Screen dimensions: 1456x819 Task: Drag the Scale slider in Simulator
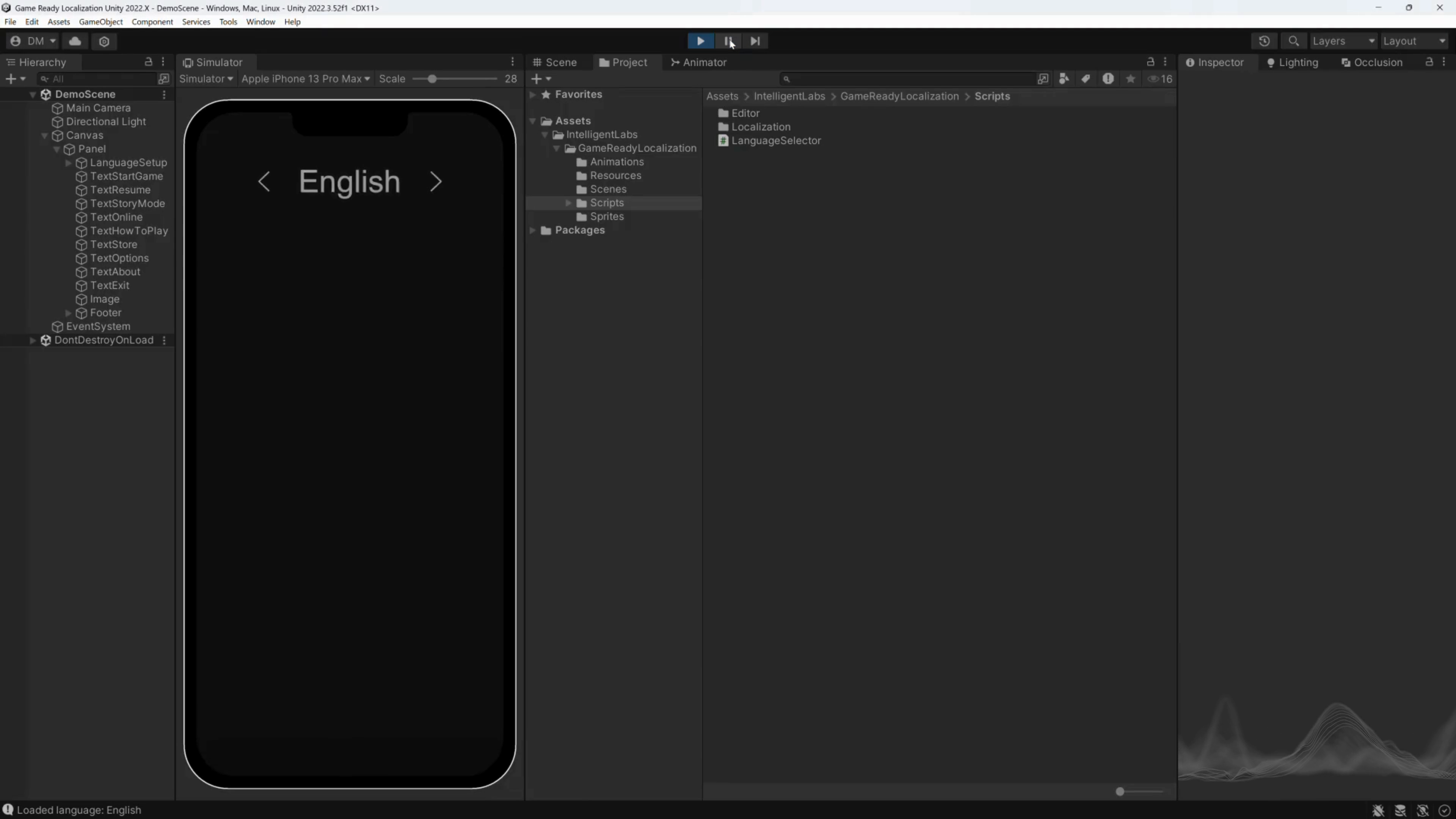coord(430,78)
